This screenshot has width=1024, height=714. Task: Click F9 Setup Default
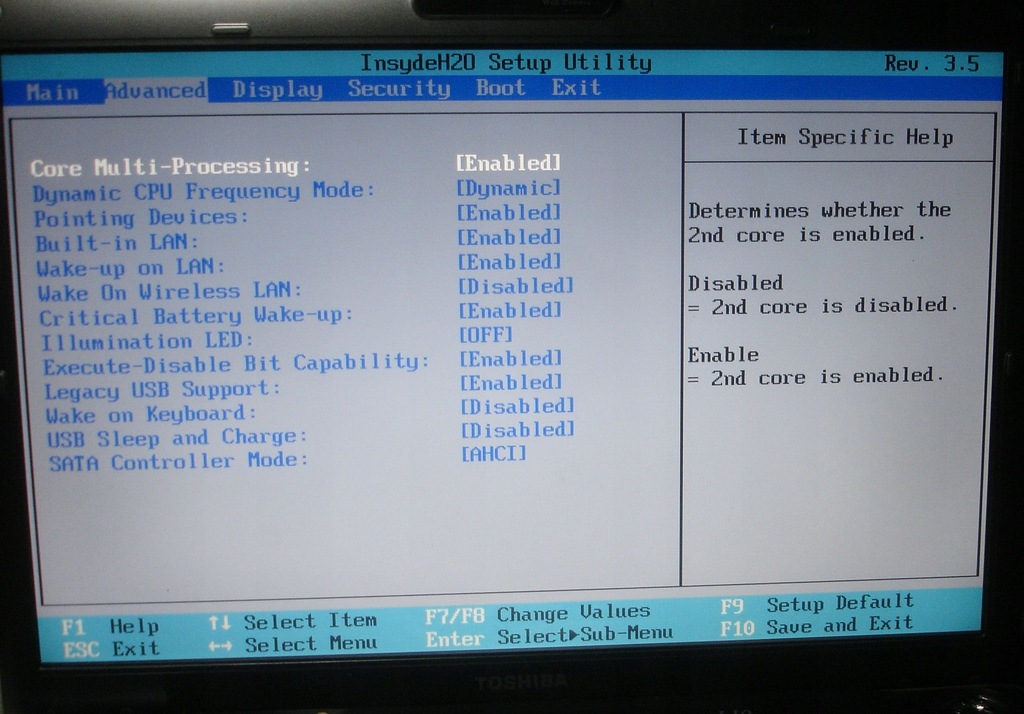(816, 603)
